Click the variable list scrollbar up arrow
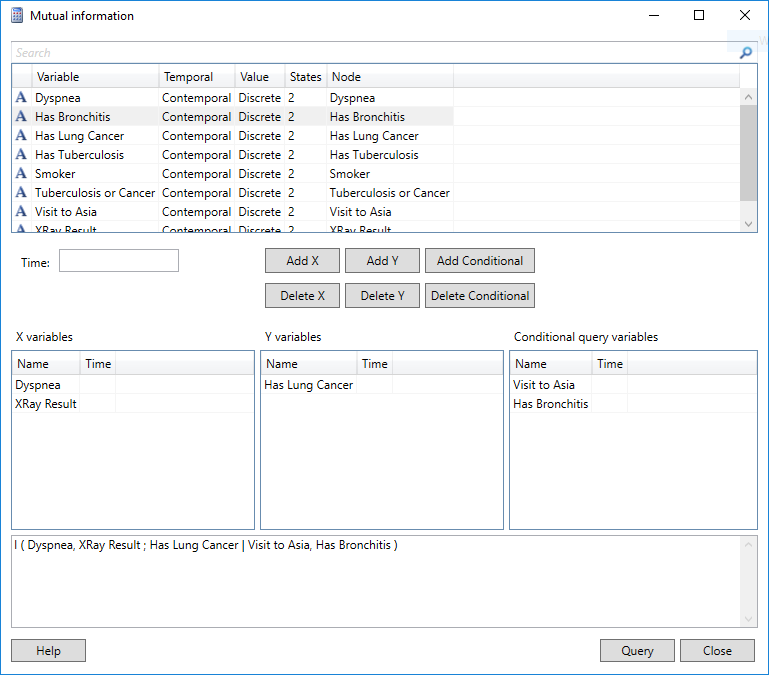The width and height of the screenshot is (769, 675). 748,97
